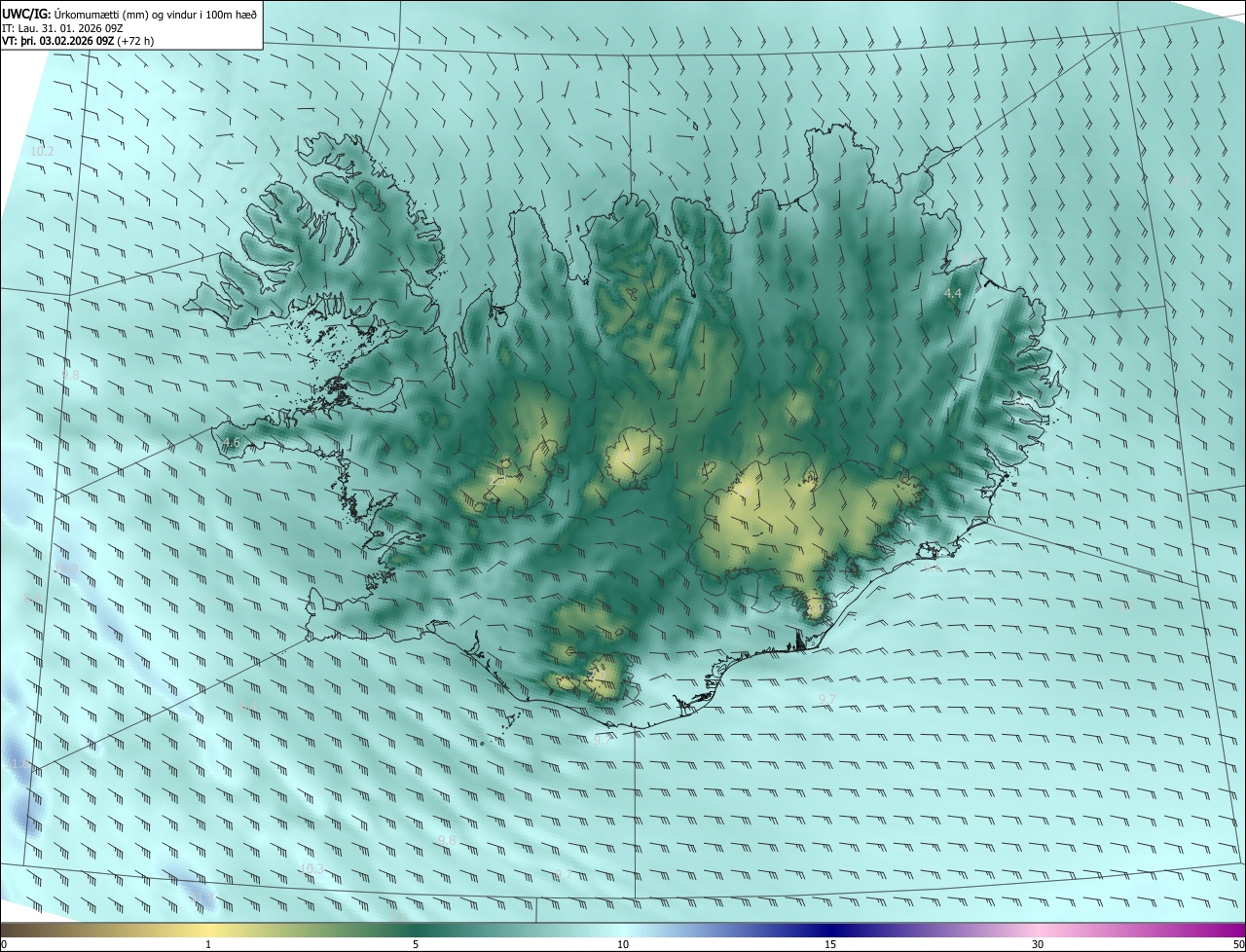Pick the pink colour near 30 on the scale bar
This screenshot has height=952, width=1246.
pos(1038,930)
